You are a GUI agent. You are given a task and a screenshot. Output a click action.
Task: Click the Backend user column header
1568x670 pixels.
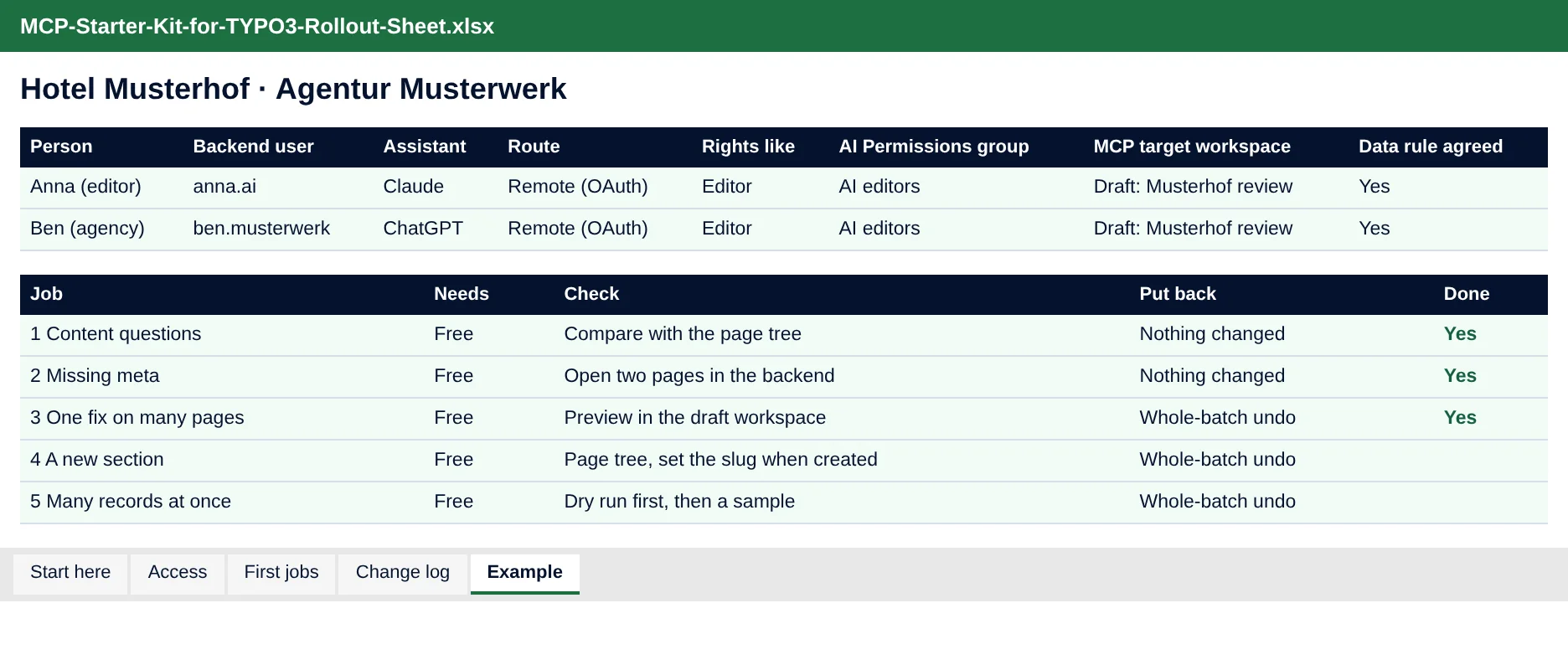coord(253,147)
